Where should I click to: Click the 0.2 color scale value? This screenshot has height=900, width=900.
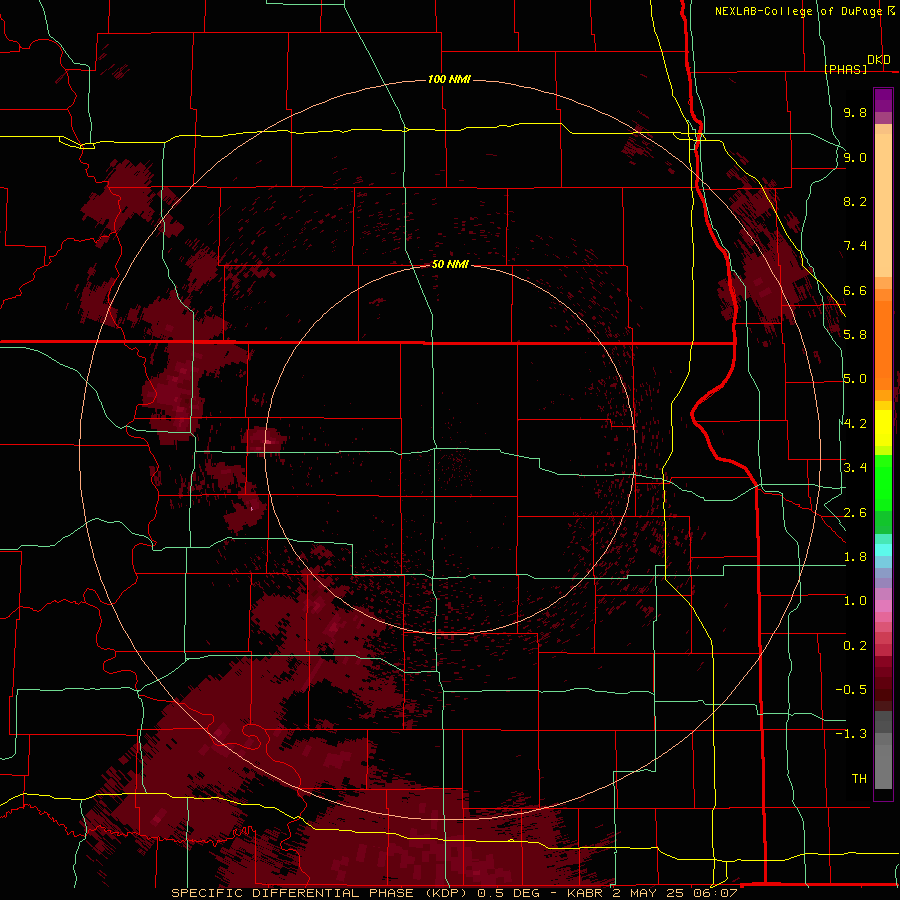[855, 646]
